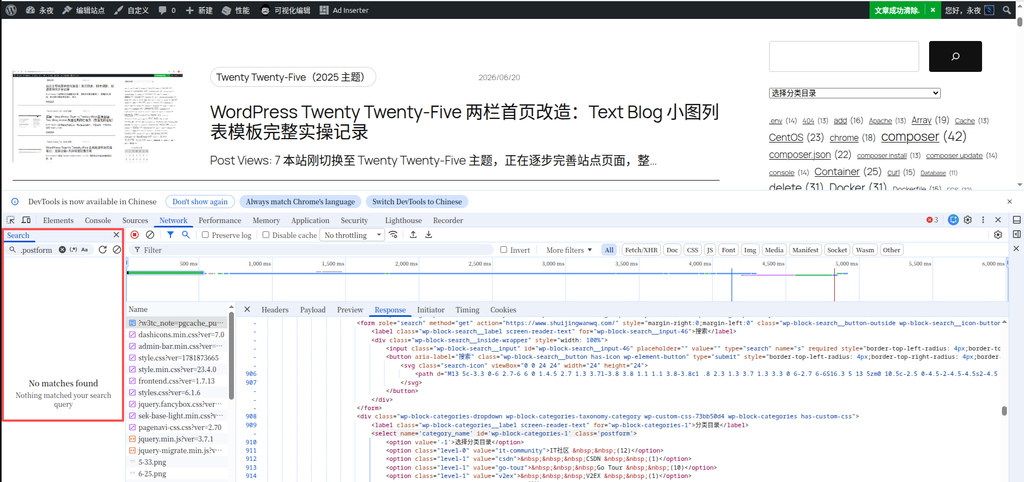
Task: Click the network Filter text input
Action: point(313,249)
